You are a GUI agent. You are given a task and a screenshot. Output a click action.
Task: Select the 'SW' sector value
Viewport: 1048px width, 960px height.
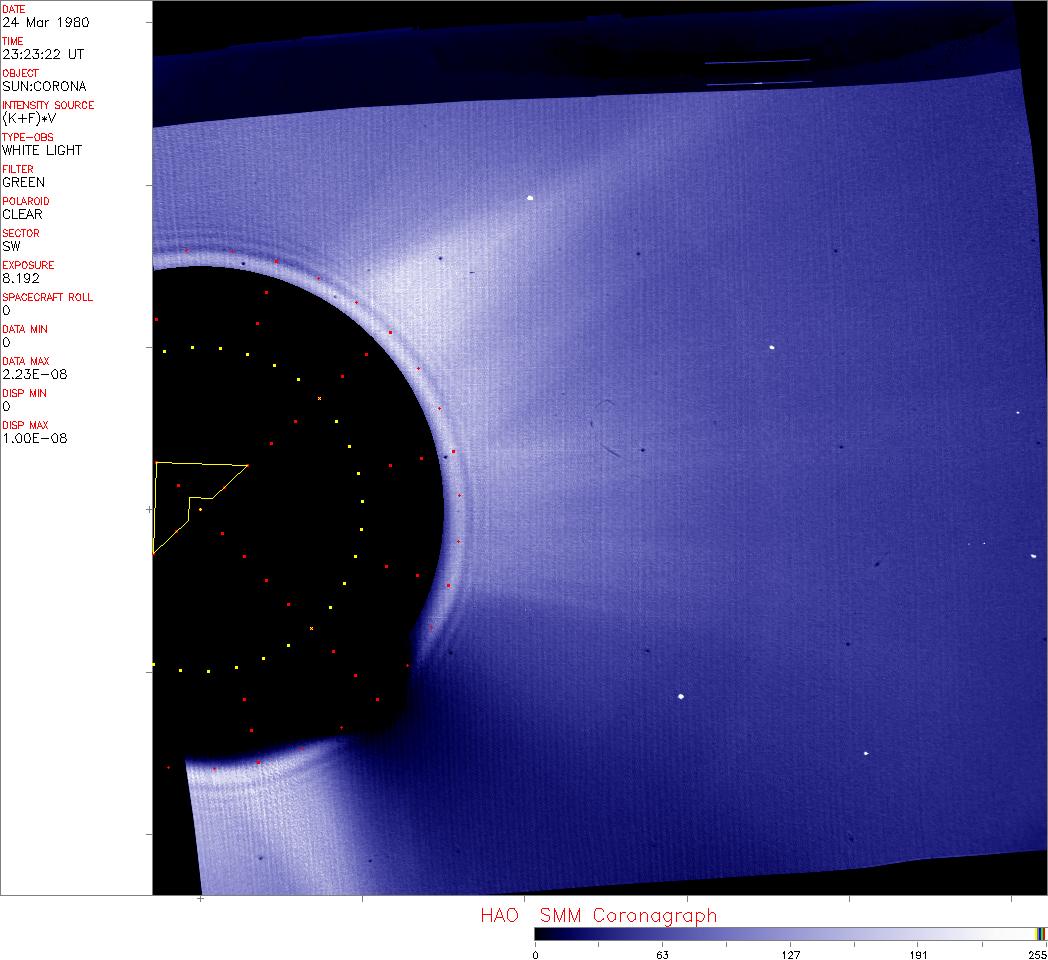11,246
